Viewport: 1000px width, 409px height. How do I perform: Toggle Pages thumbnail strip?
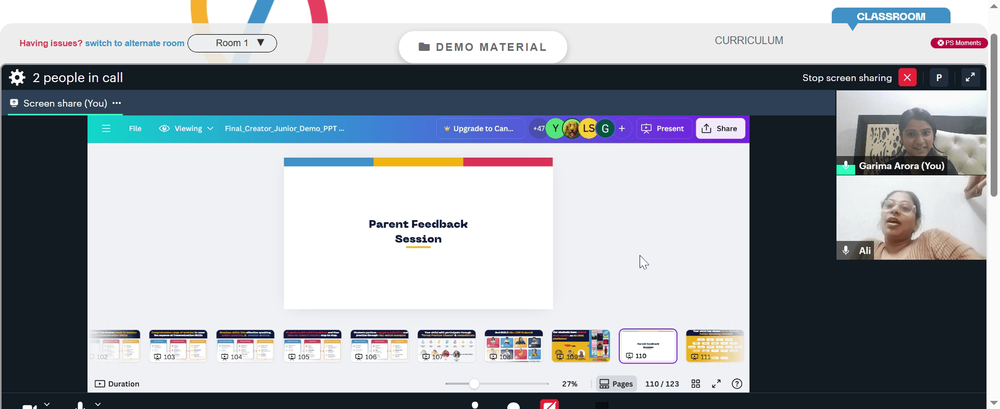[x=616, y=383]
